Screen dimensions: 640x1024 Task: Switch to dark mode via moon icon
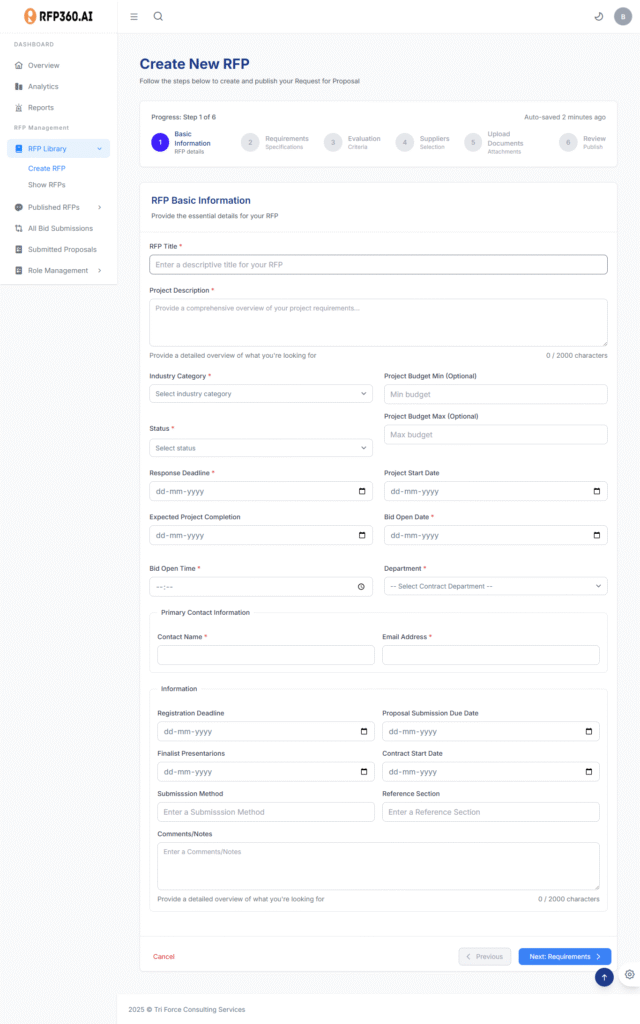(x=598, y=16)
